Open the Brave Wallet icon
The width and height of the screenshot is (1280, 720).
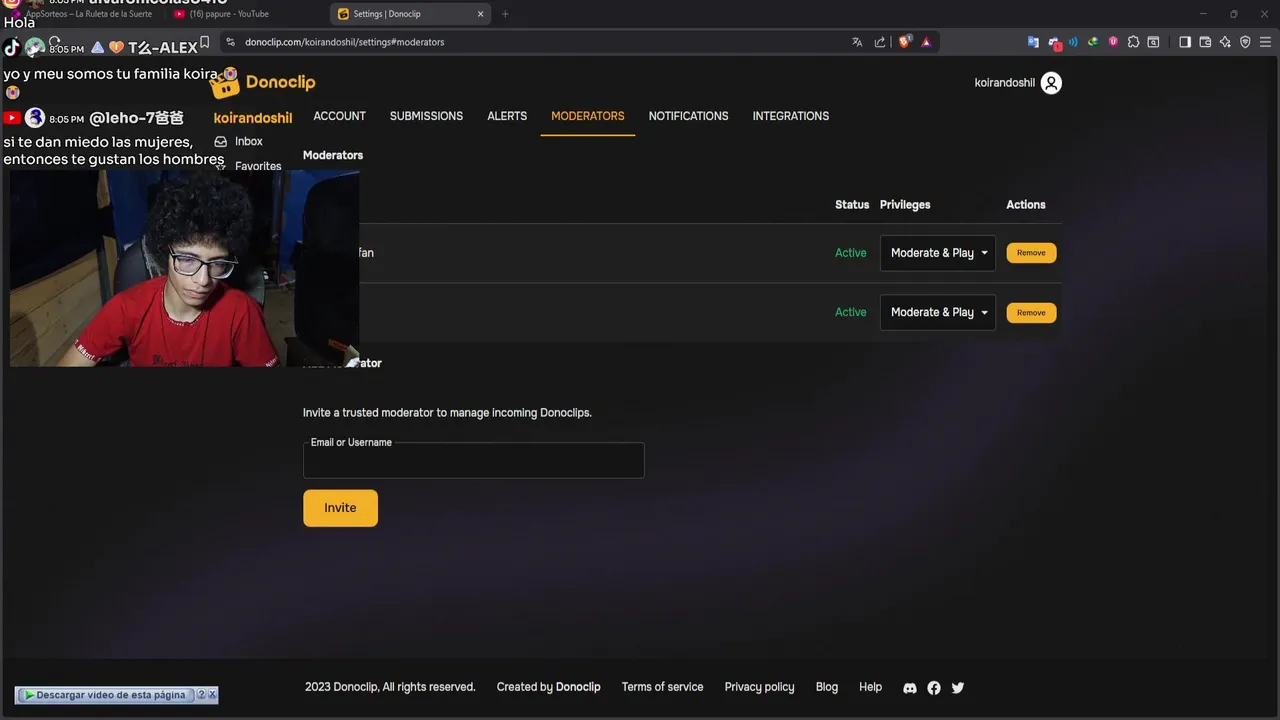(1205, 42)
